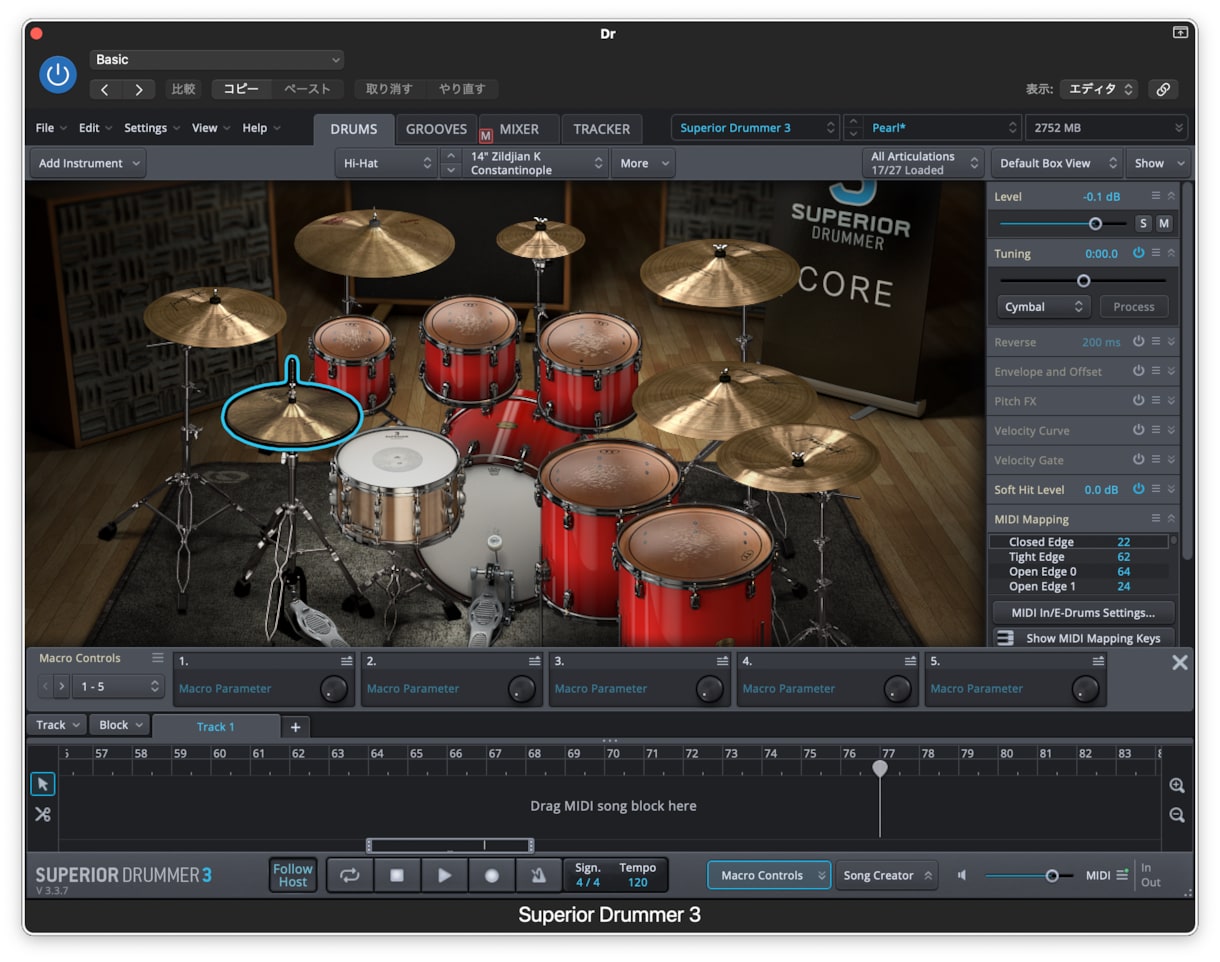Zoom out on the timeline
This screenshot has width=1220, height=962.
coord(1177,815)
